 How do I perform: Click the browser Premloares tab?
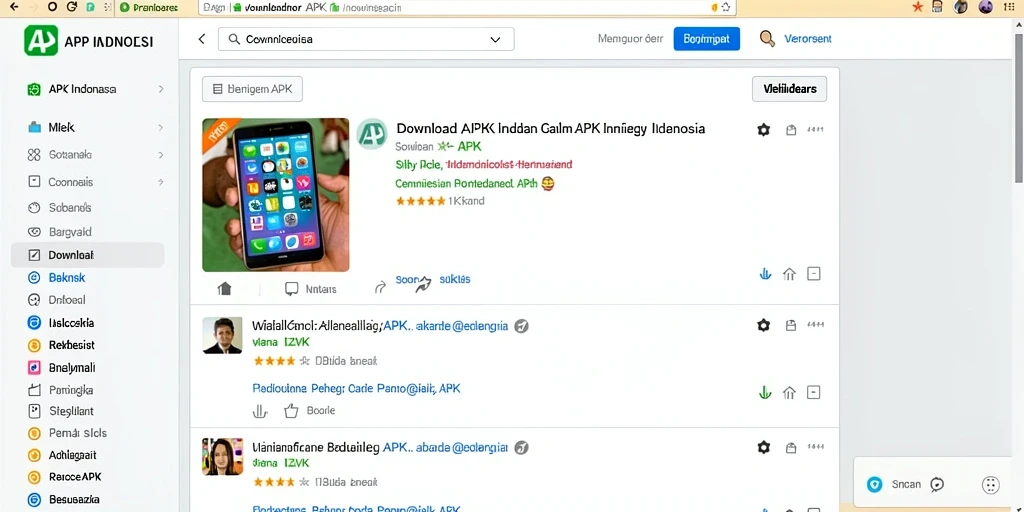point(150,8)
